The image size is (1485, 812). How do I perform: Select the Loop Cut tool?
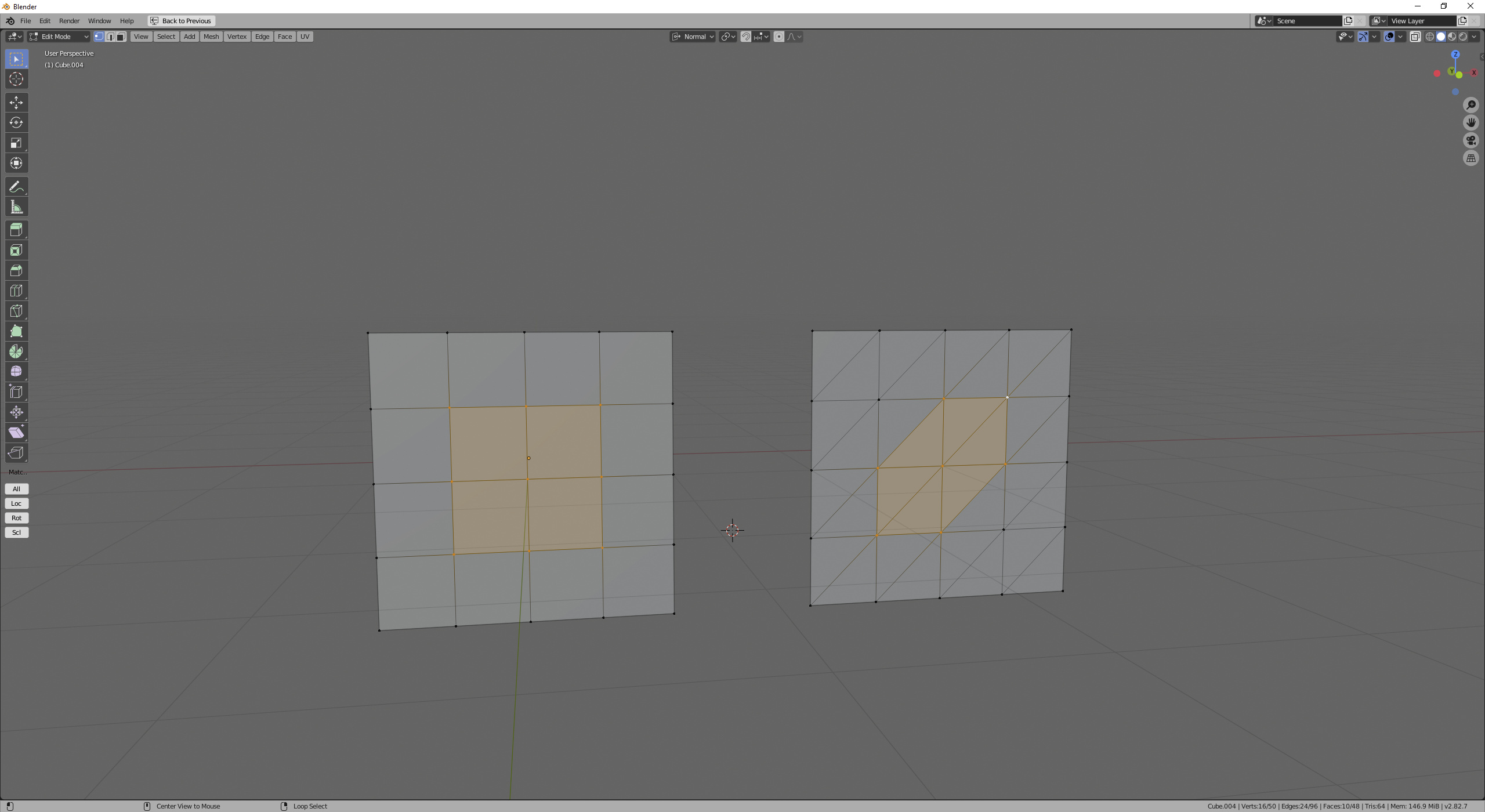pos(16,290)
